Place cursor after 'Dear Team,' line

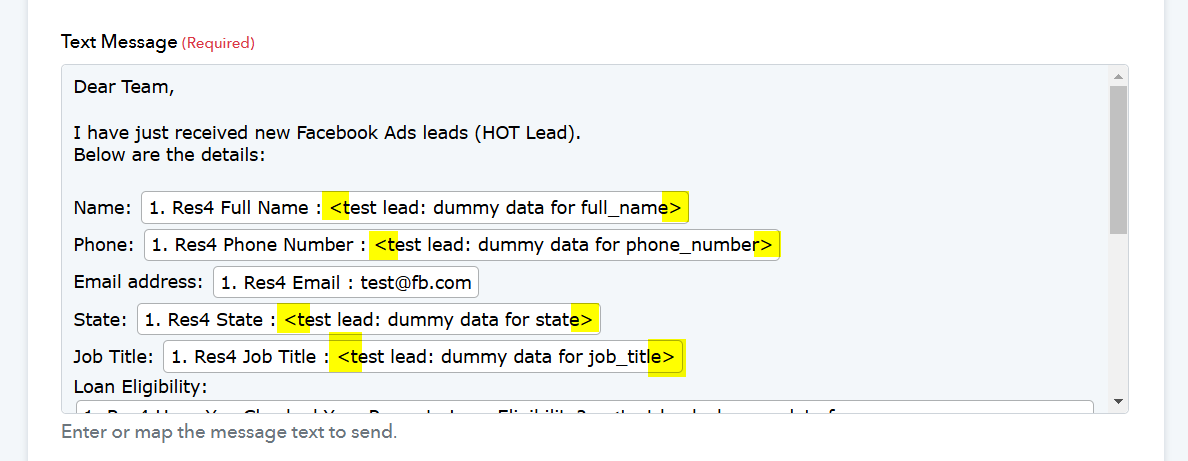tap(176, 87)
